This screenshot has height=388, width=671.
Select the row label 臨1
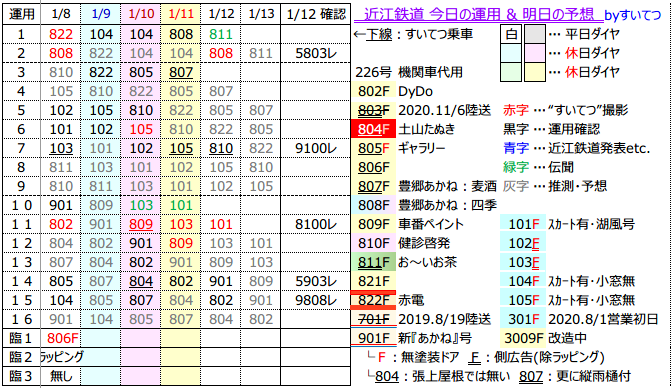tap(21, 338)
